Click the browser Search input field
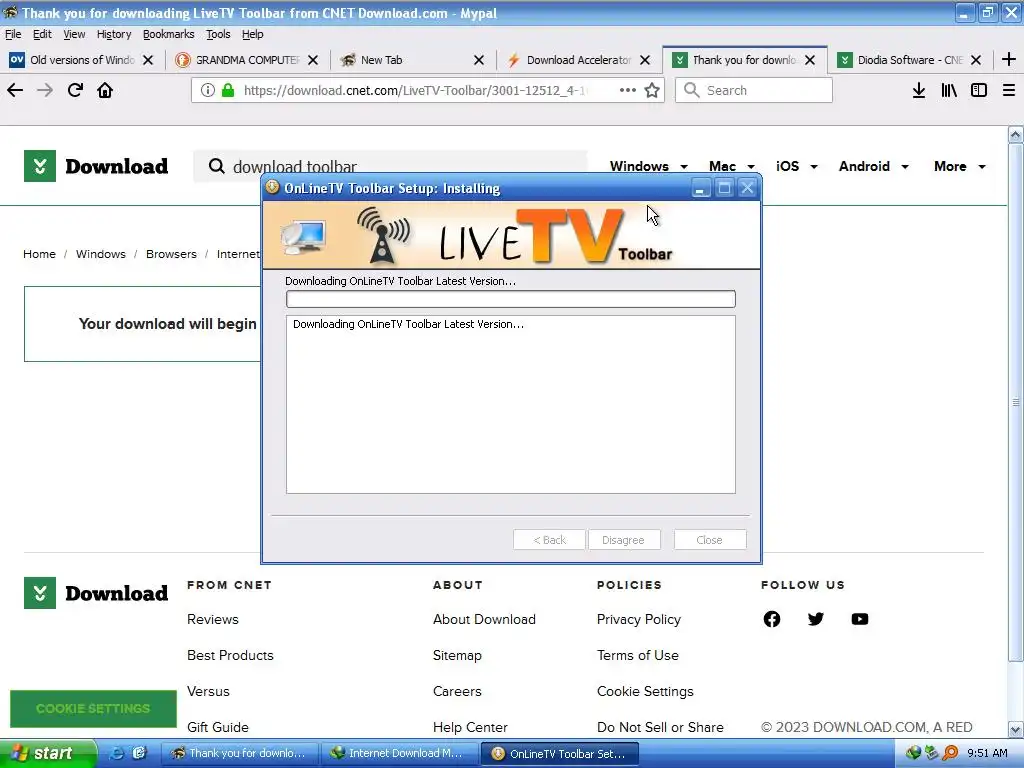The height and width of the screenshot is (768, 1024). pyautogui.click(x=754, y=90)
